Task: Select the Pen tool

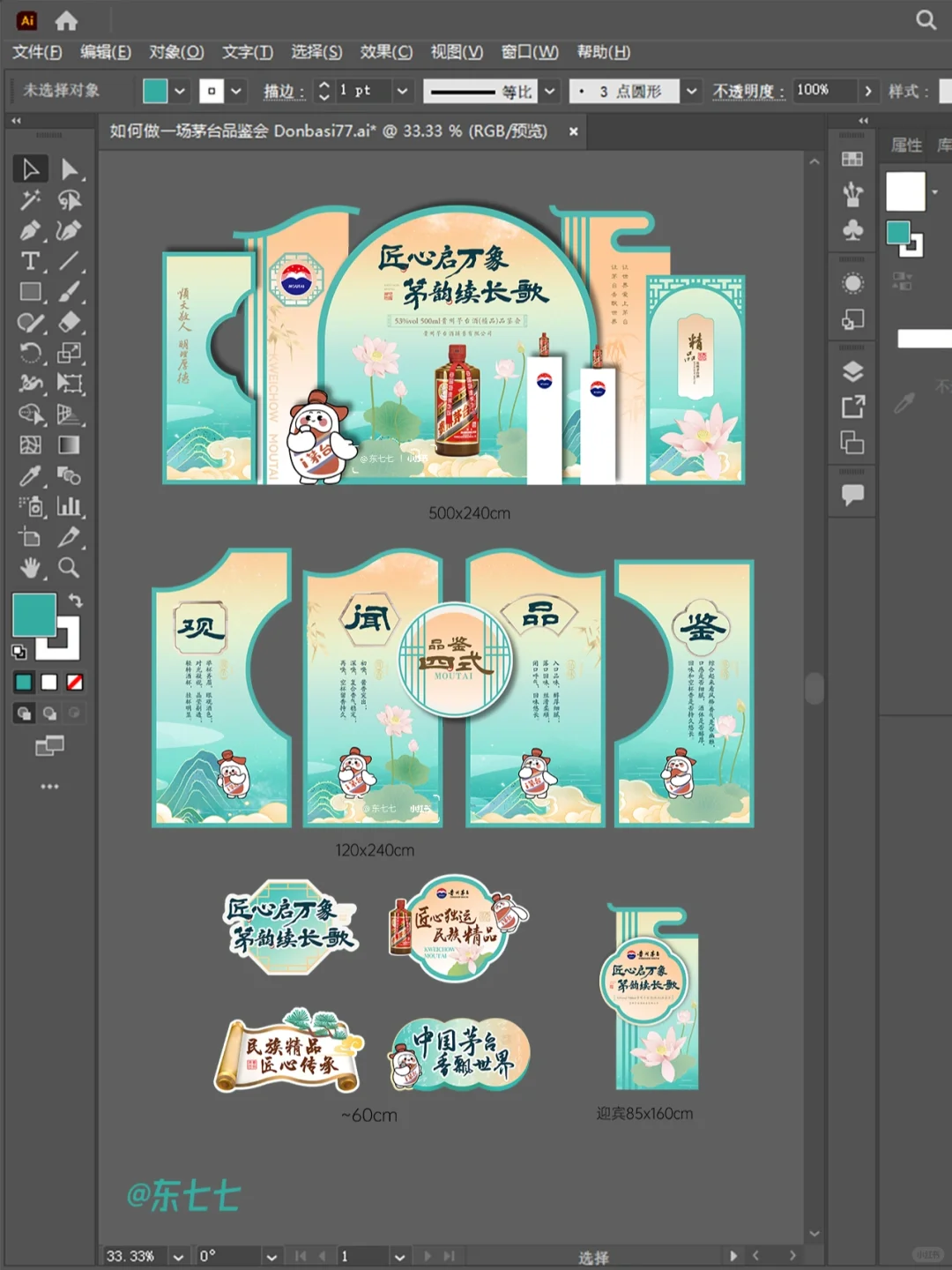Action: pyautogui.click(x=30, y=231)
